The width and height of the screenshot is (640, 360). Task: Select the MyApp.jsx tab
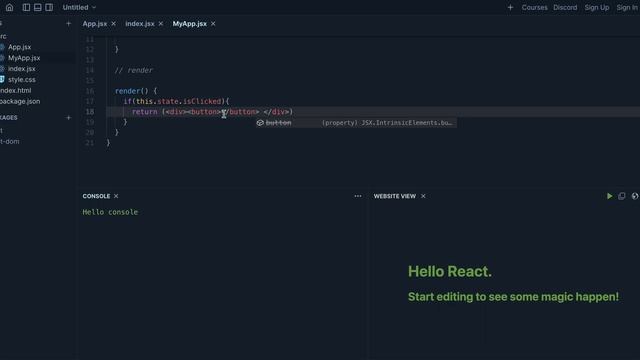pyautogui.click(x=189, y=24)
